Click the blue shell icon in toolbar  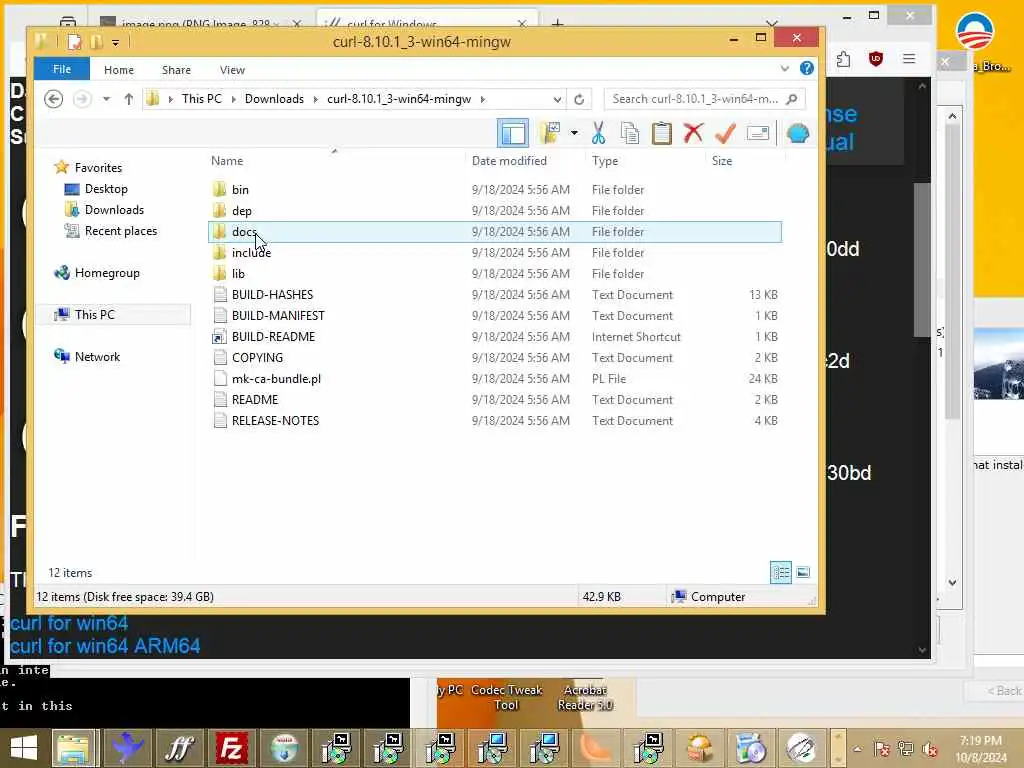(798, 133)
